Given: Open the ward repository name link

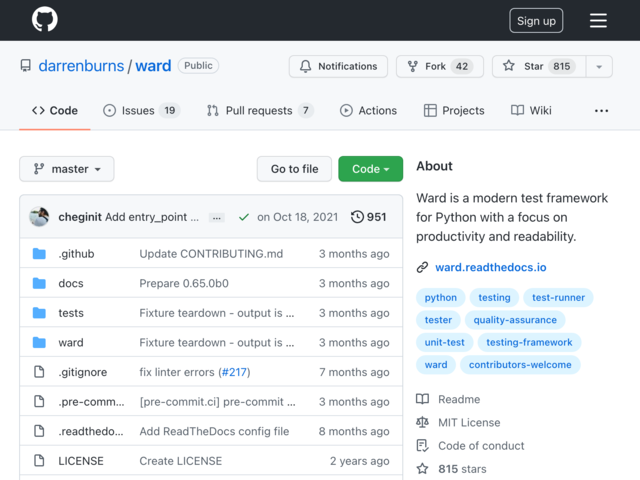Looking at the screenshot, I should click(153, 66).
